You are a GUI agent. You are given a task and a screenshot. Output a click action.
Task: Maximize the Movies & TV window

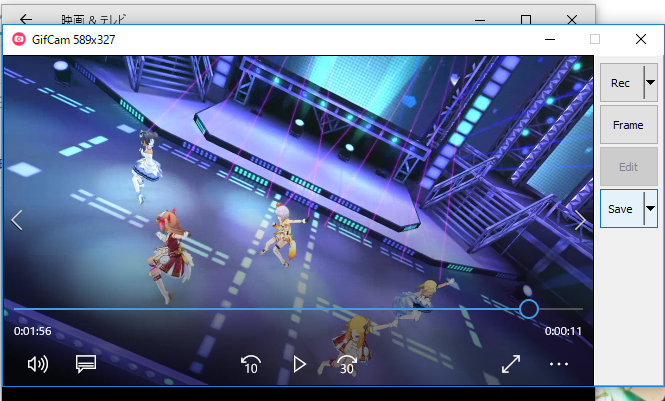tap(526, 19)
